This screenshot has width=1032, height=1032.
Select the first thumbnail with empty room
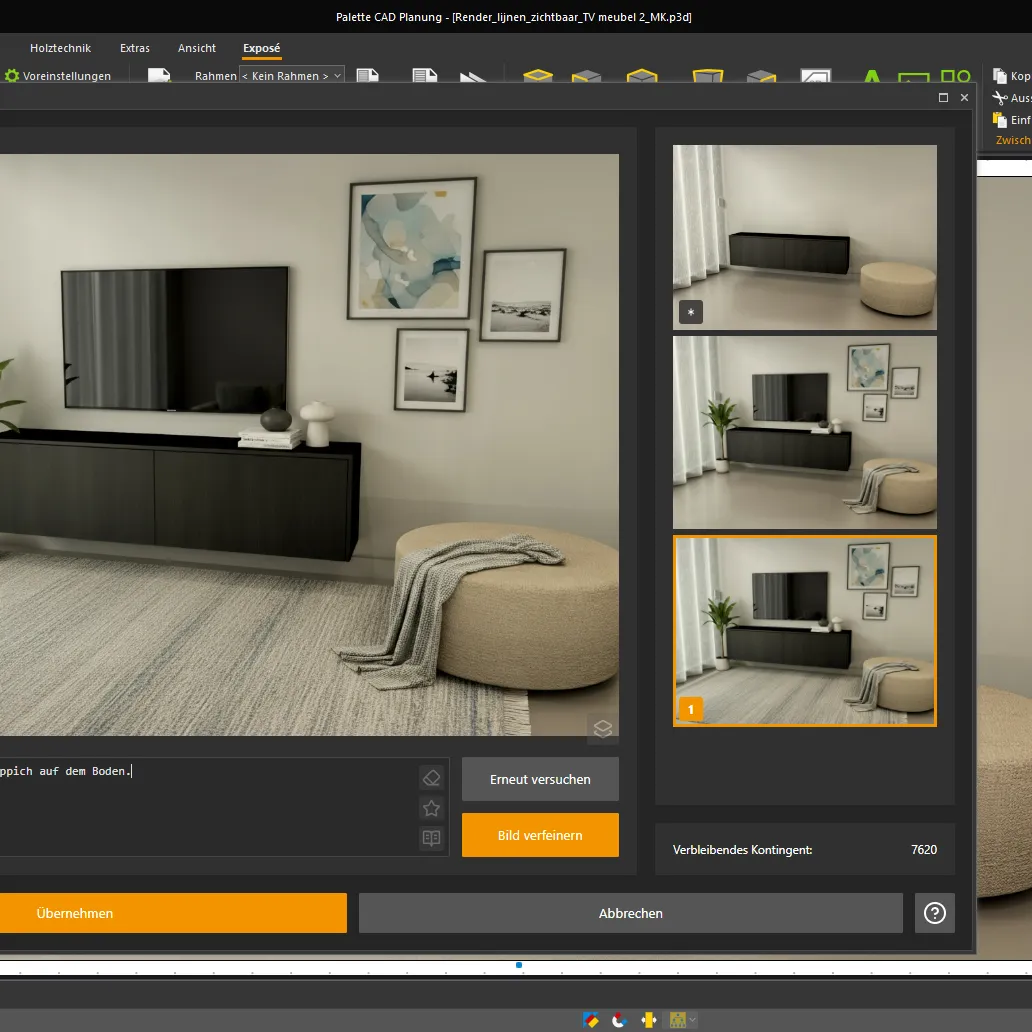point(804,237)
